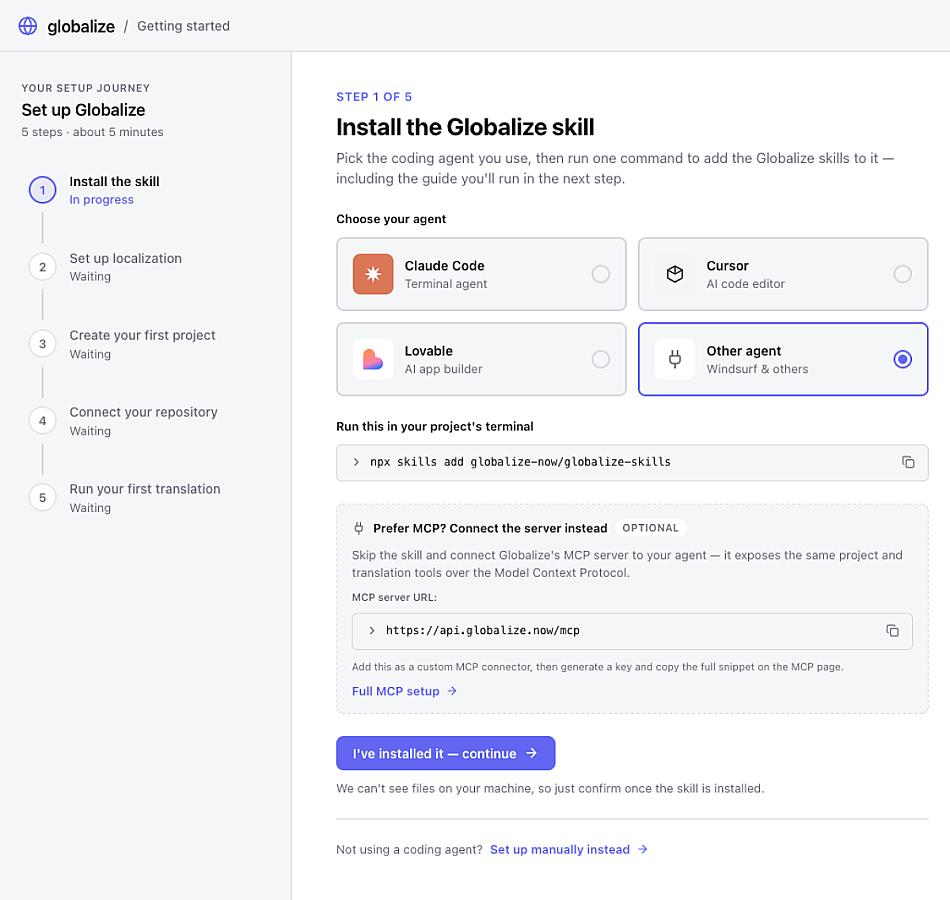Click the step 1 numbered circle
Viewport: 950px width, 900px height.
point(42,190)
